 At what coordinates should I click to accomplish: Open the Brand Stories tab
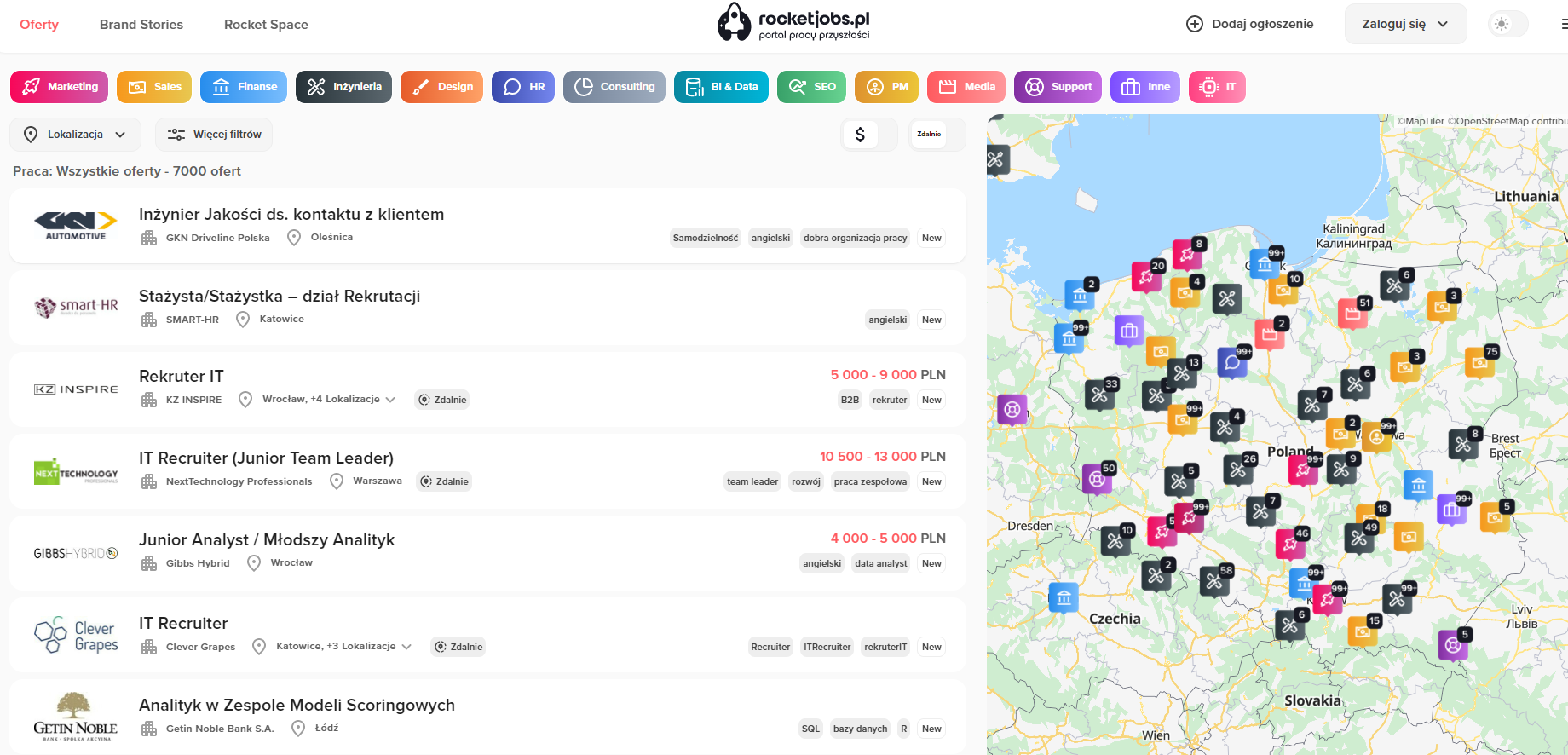(141, 24)
